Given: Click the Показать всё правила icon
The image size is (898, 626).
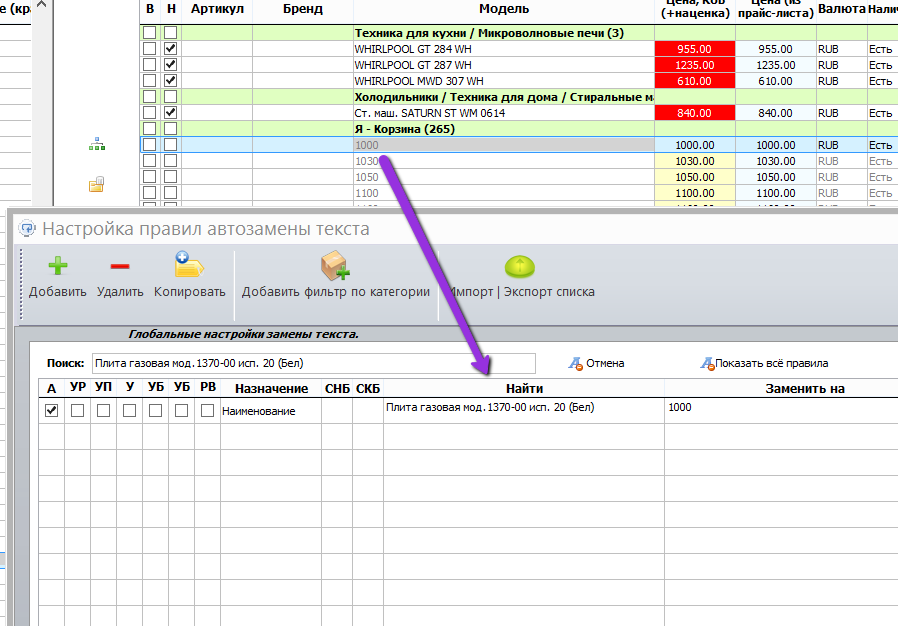Looking at the screenshot, I should point(707,363).
